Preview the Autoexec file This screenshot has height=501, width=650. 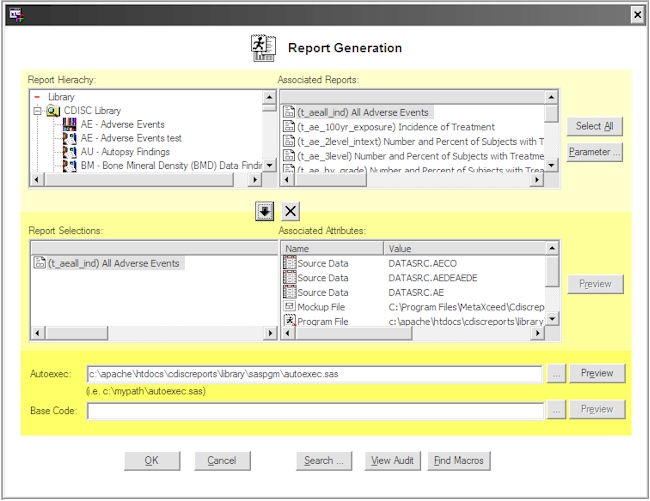tap(597, 373)
